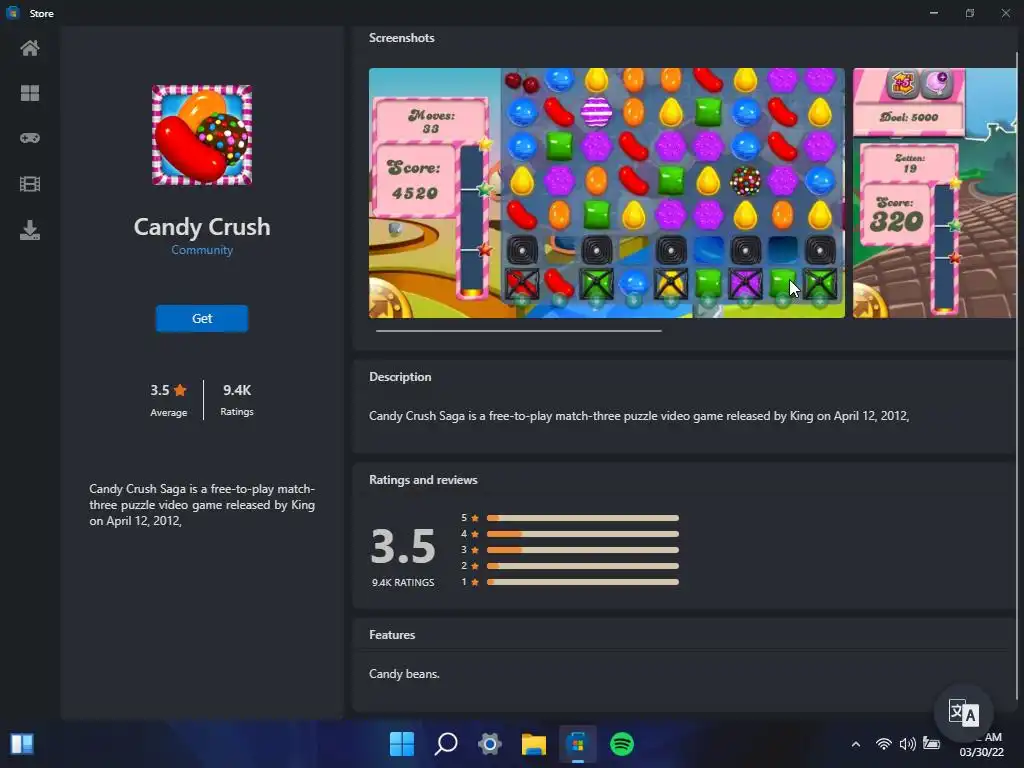Screen dimensions: 1024x768
Task: Click the battery icon in the system tray
Action: coord(931,744)
